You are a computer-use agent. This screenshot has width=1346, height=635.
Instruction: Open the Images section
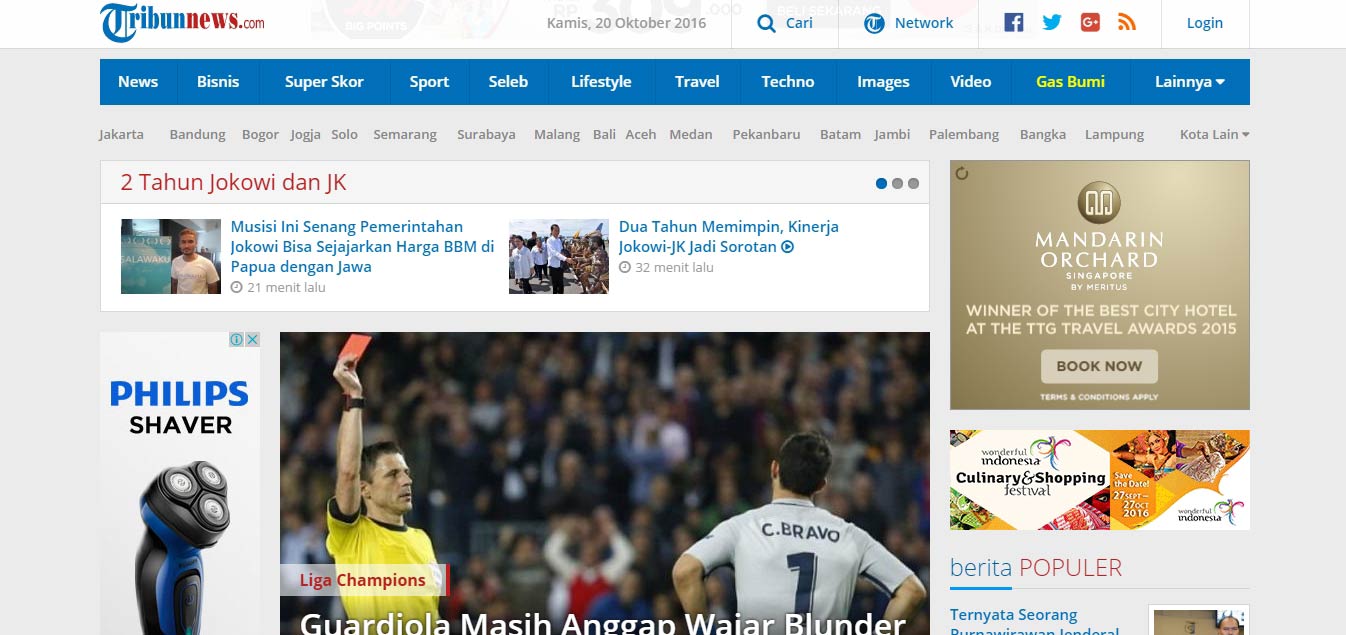point(883,82)
